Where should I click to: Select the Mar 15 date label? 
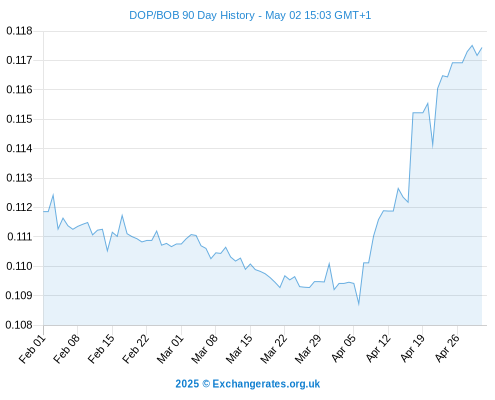[x=239, y=348]
